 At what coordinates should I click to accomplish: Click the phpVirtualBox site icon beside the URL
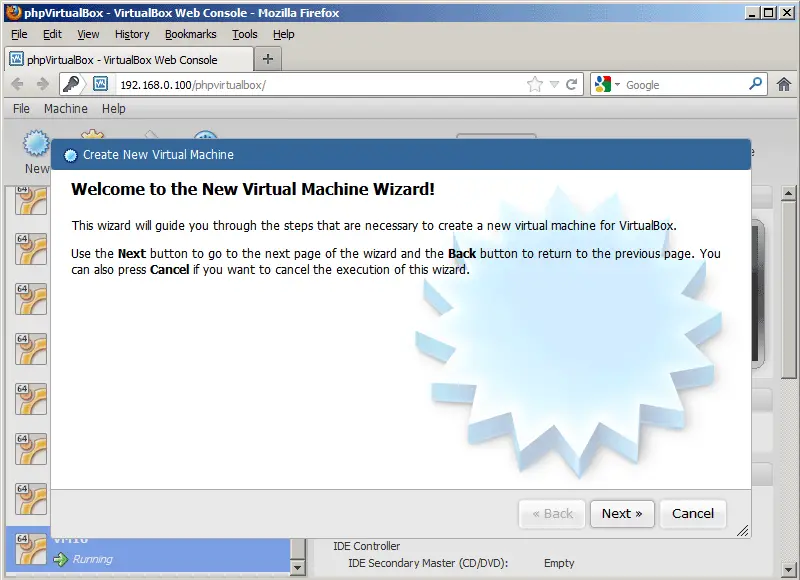[101, 84]
